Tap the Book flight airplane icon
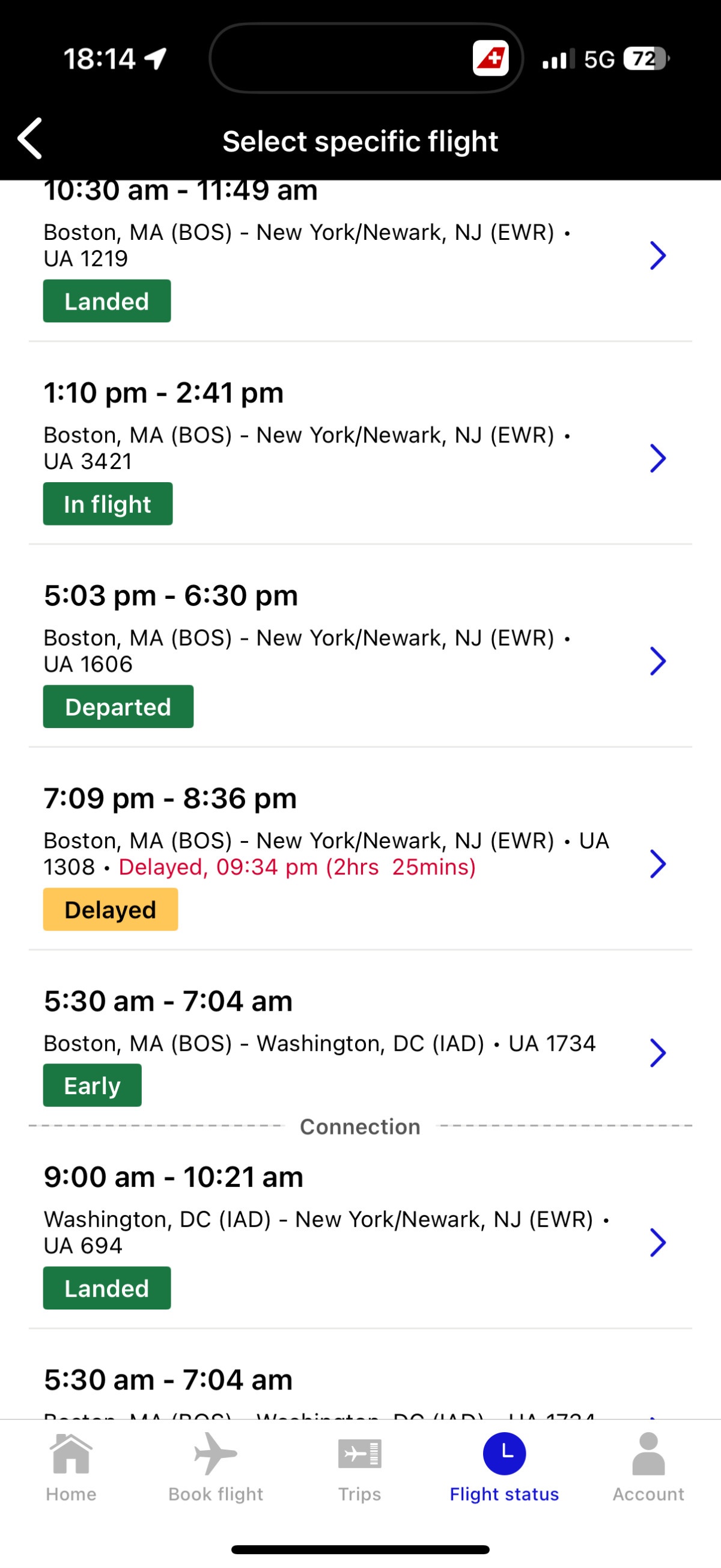The height and width of the screenshot is (1568, 721). [215, 1454]
